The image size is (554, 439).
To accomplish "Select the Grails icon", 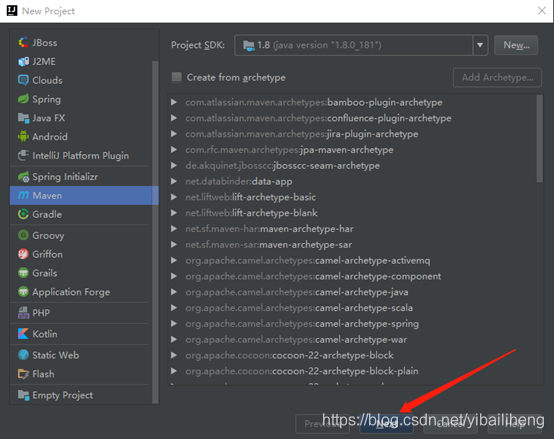I will [23, 273].
